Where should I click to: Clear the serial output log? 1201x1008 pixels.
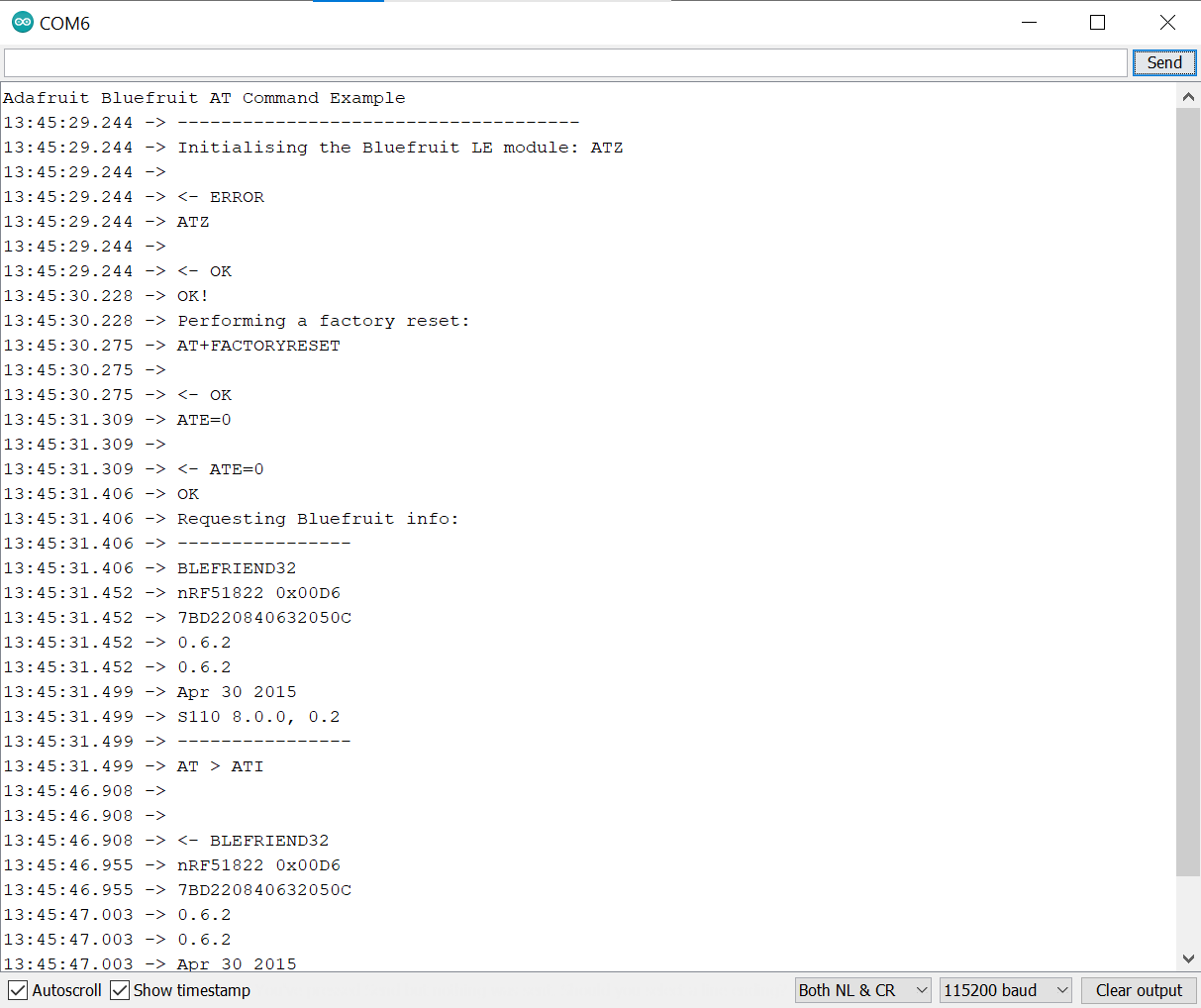(x=1139, y=990)
